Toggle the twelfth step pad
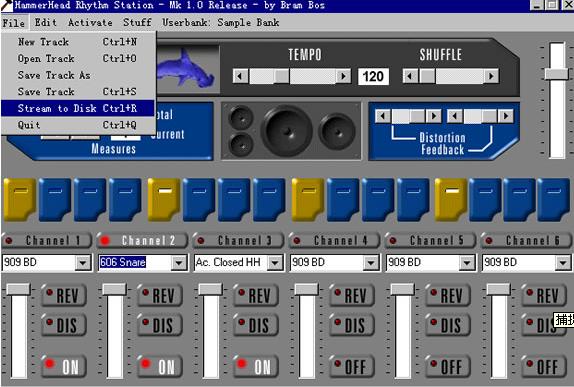This screenshot has height=387, width=574. pyautogui.click(x=413, y=200)
